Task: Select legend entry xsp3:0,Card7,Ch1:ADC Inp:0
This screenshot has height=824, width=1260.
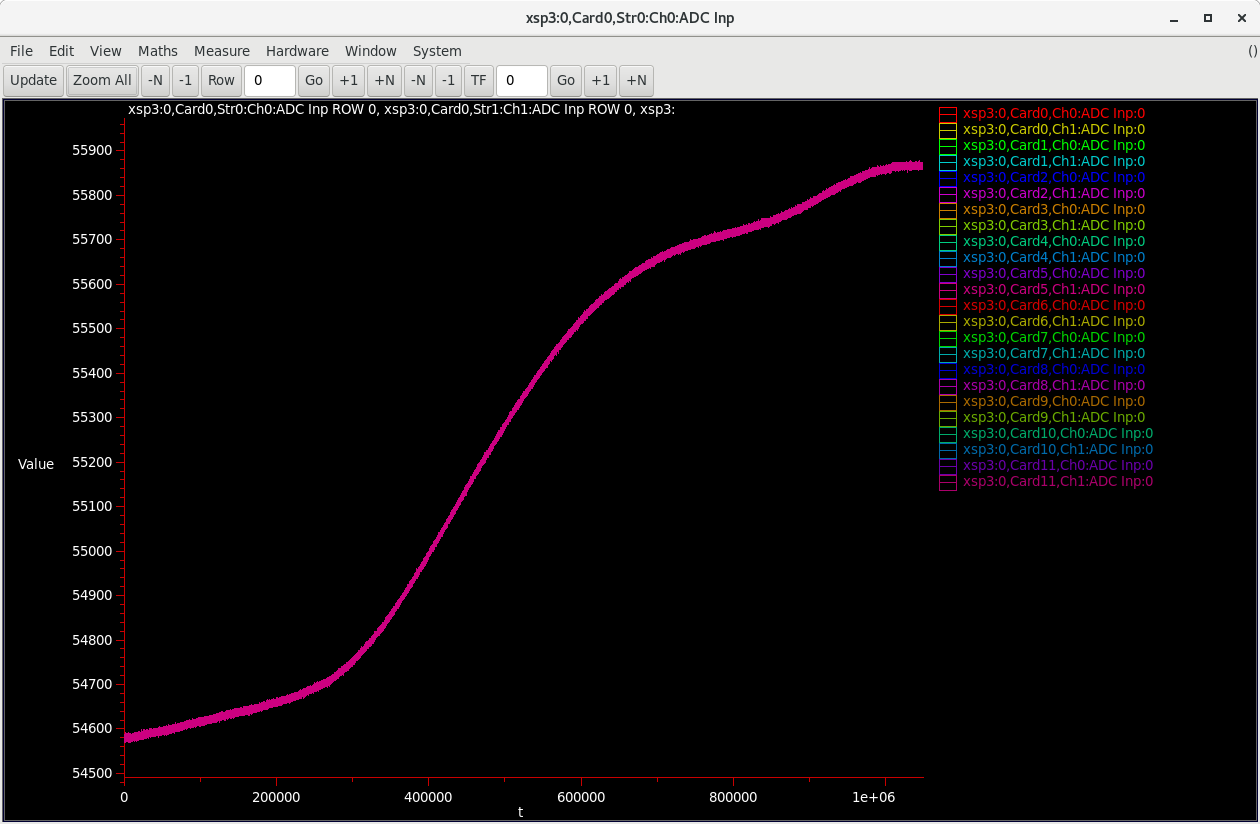Action: coord(1054,353)
